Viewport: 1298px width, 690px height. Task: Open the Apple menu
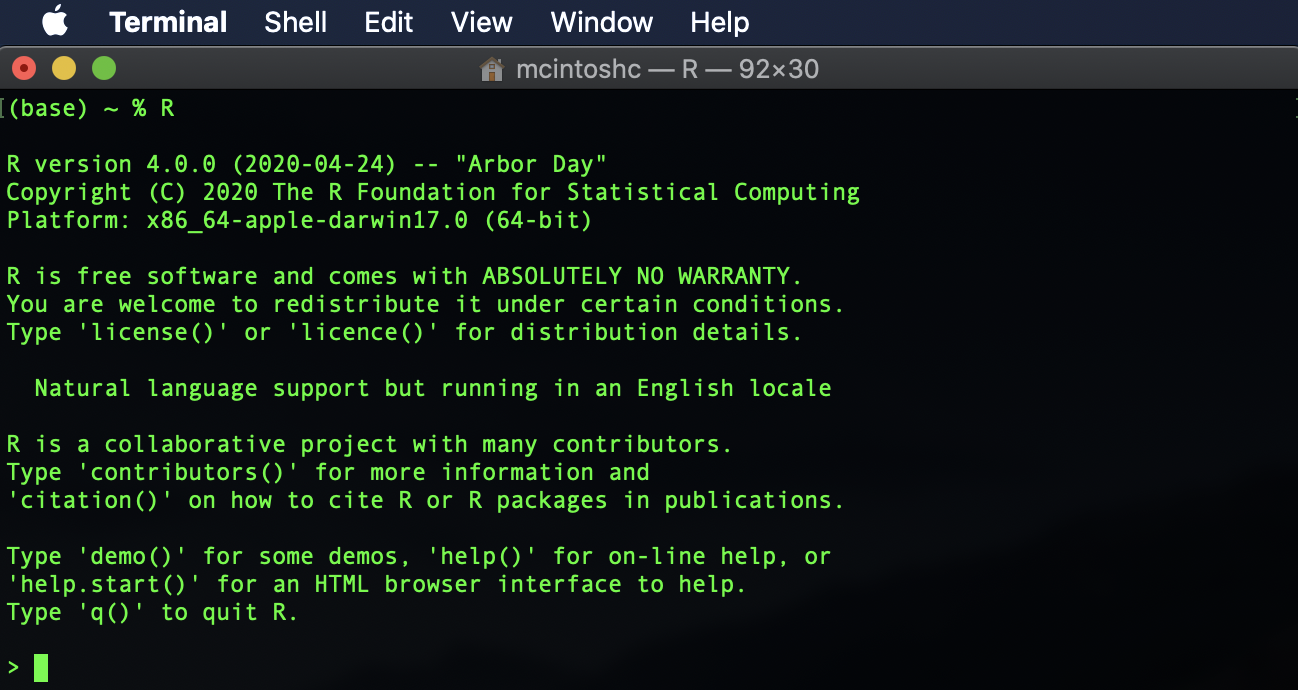(x=55, y=21)
